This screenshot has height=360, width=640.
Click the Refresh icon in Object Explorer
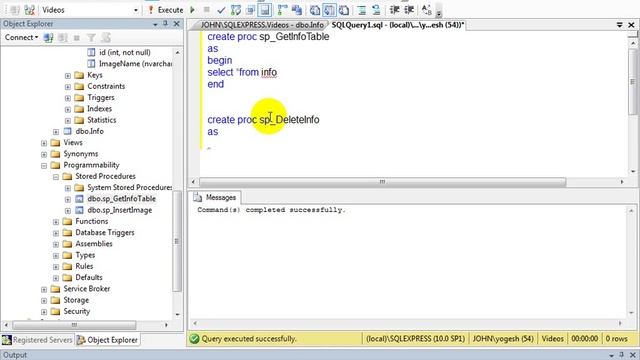(x=106, y=38)
